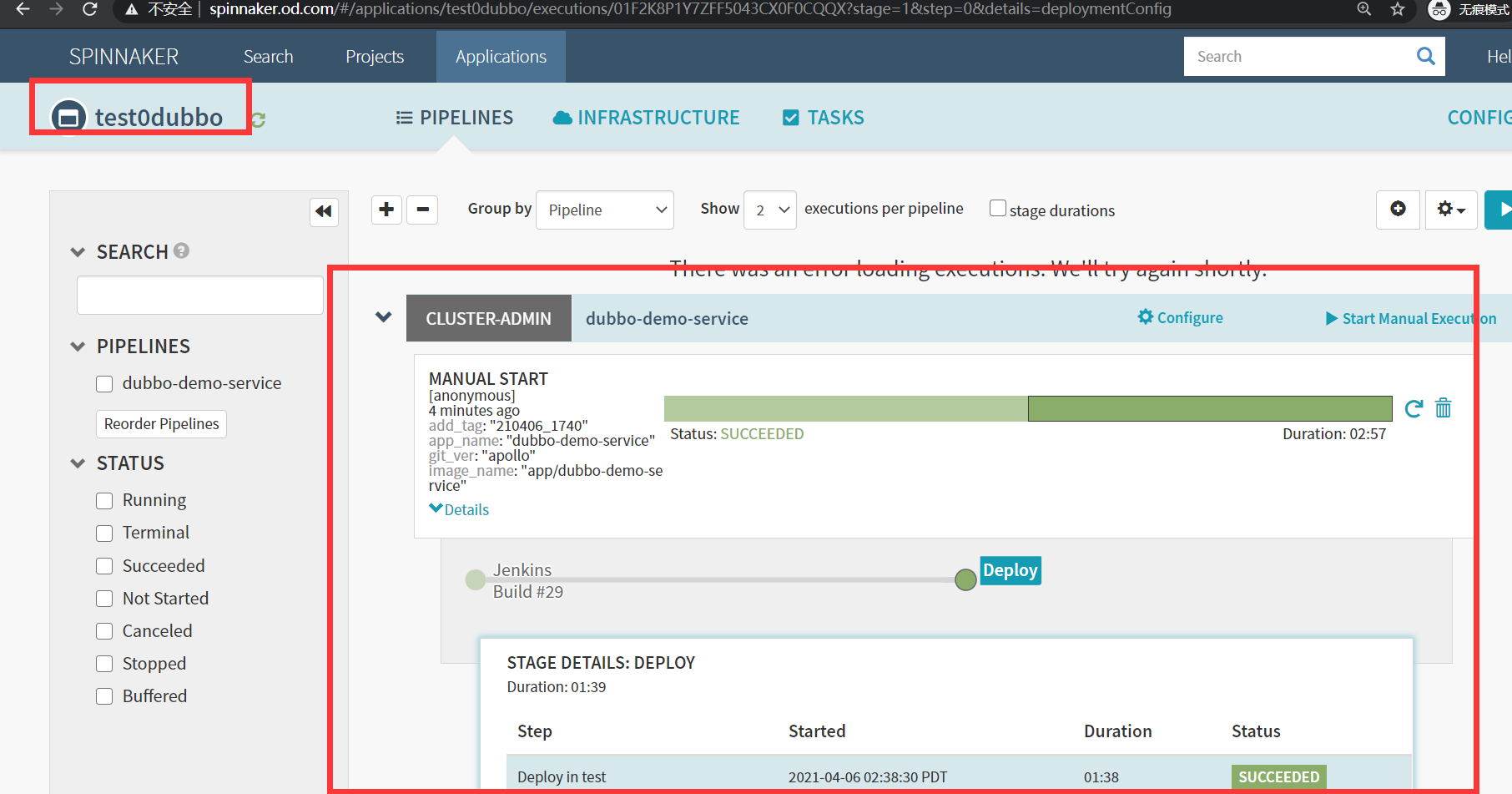Check the dubbo-demo-service pipeline filter
1512x794 pixels.
coord(104,384)
